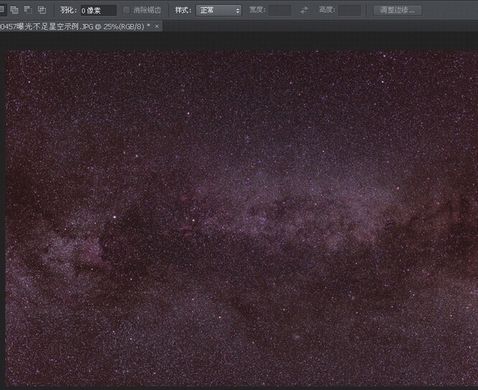Click the 羽化 feather label
Screen dimensions: 478x390
click(68, 10)
